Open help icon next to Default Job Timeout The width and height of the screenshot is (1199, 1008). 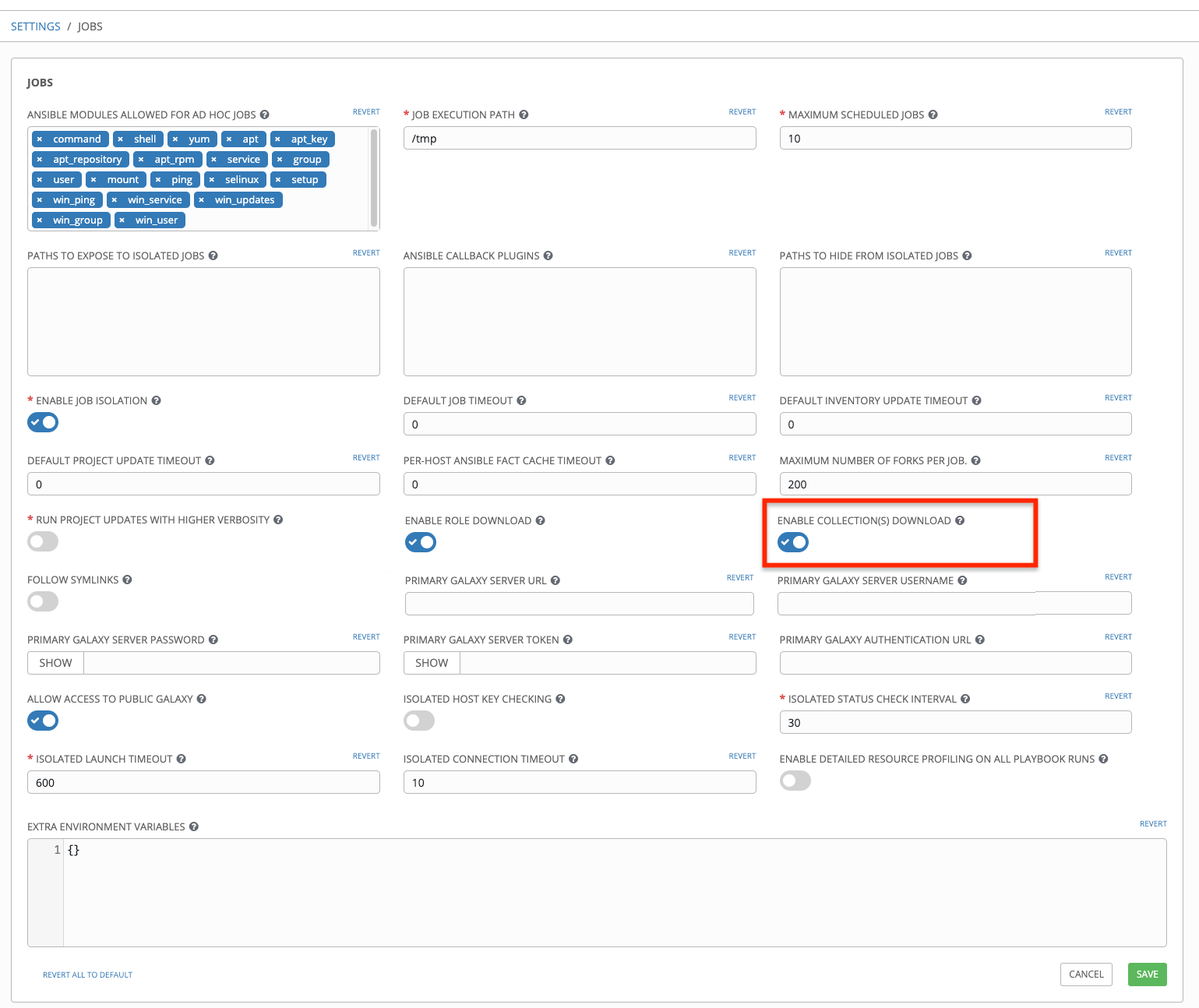[x=521, y=400]
